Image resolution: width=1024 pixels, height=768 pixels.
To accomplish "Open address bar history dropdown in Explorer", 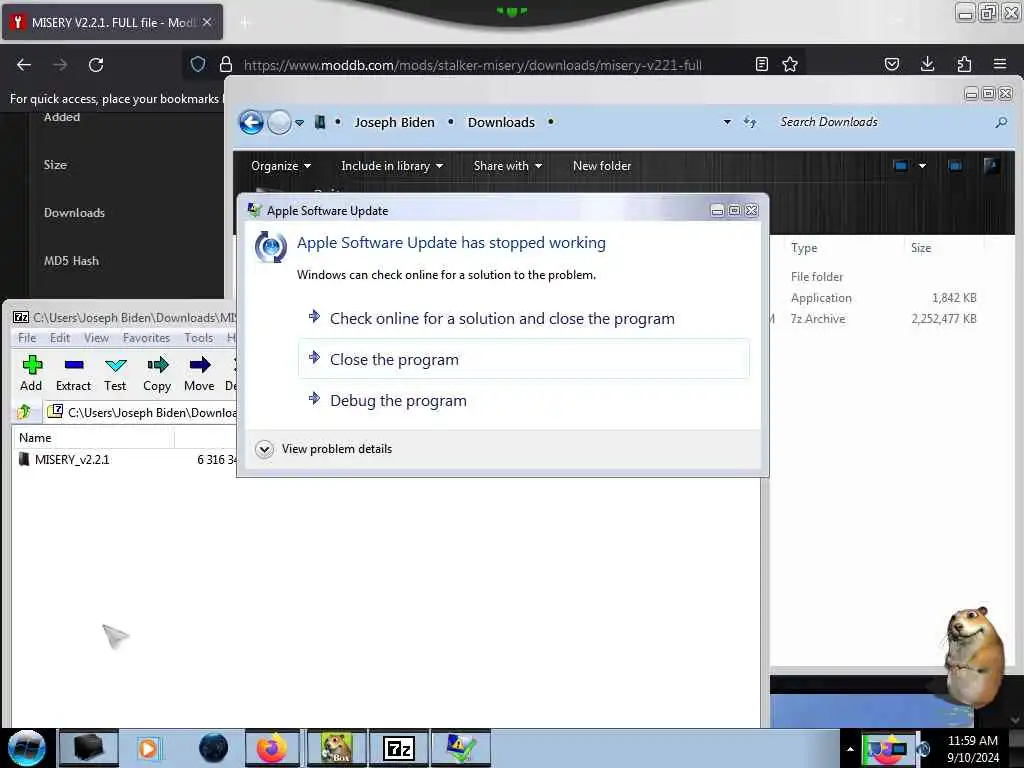I will click(x=727, y=122).
